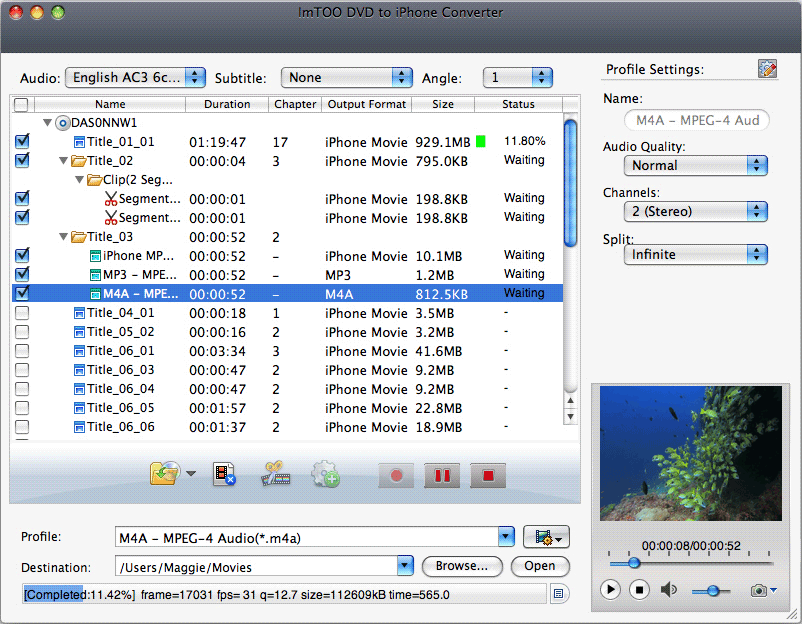Open the Angle dropdown
This screenshot has width=802, height=624.
[x=518, y=78]
